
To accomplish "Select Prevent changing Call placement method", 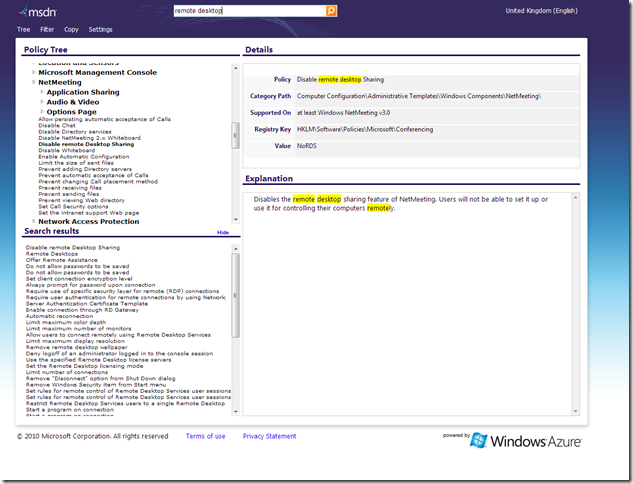I will pyautogui.click(x=98, y=182).
